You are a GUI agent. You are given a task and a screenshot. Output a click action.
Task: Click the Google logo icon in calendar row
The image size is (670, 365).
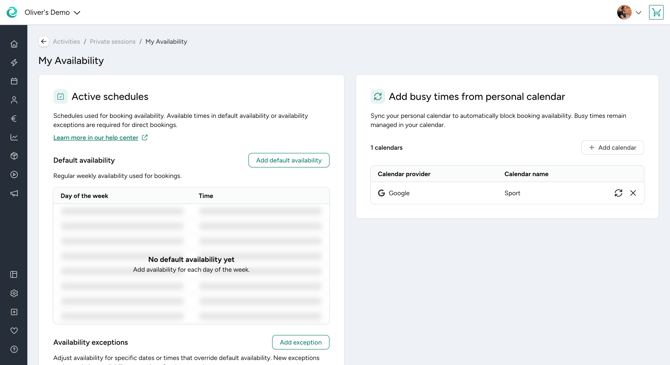tap(381, 193)
